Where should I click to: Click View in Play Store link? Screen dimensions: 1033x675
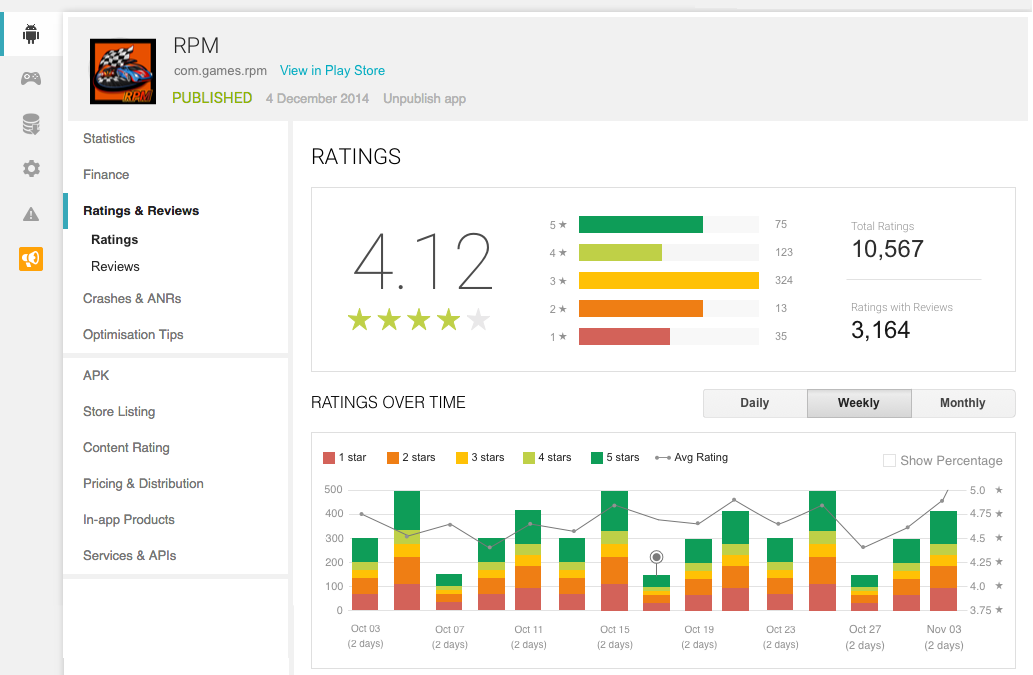click(332, 71)
